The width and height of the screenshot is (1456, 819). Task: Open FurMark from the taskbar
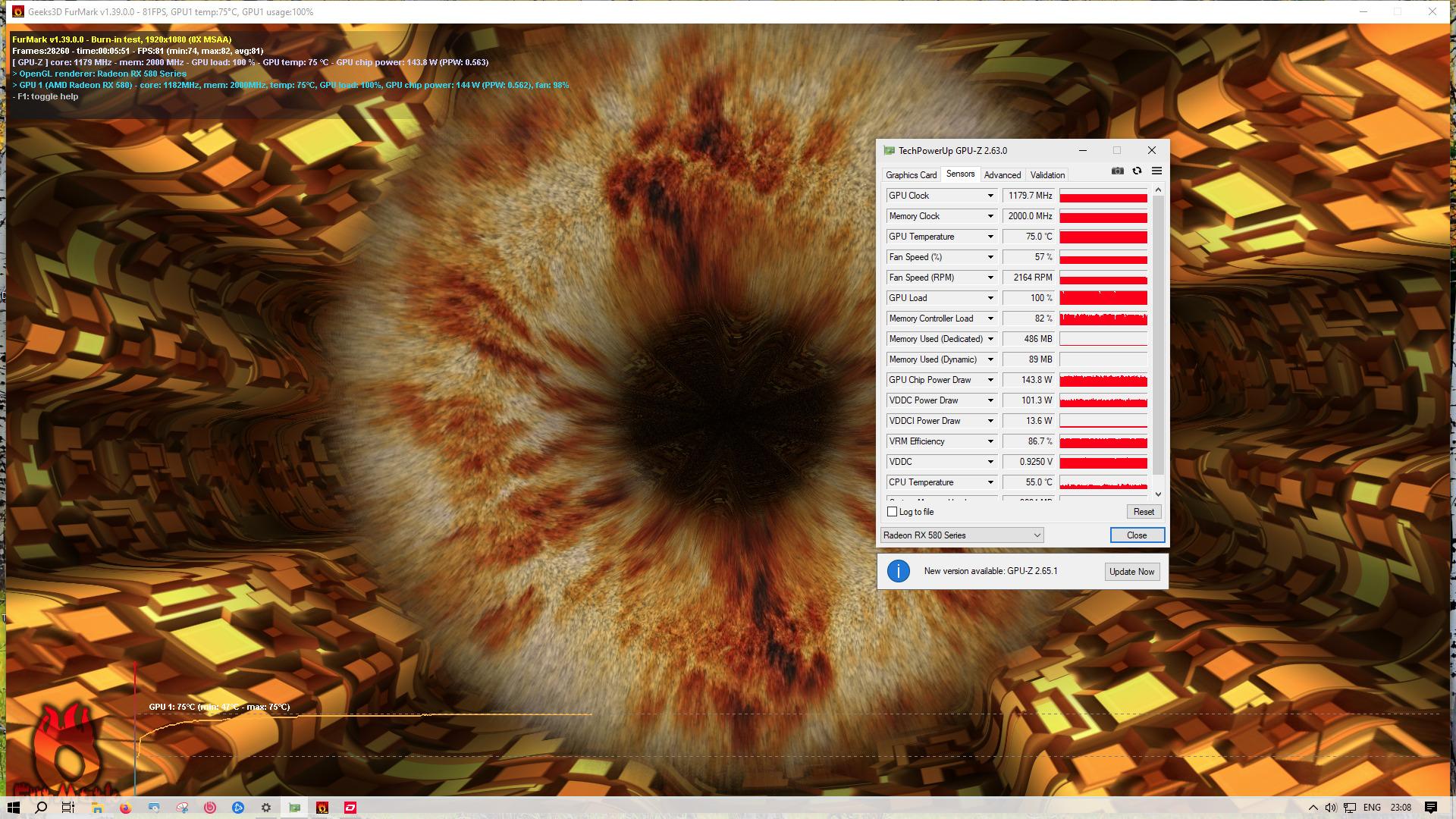pyautogui.click(x=322, y=808)
